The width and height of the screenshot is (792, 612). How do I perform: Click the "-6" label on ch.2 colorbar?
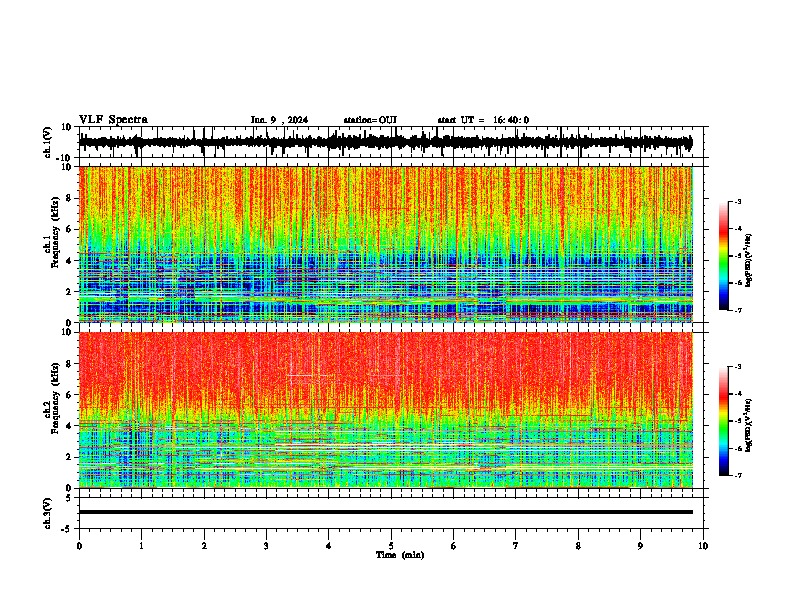pyautogui.click(x=737, y=448)
